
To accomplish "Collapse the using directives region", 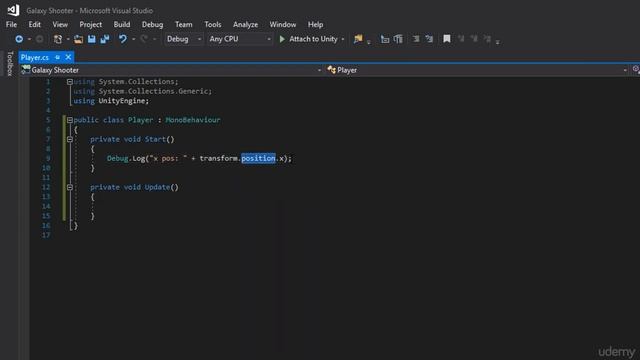I will point(70,82).
